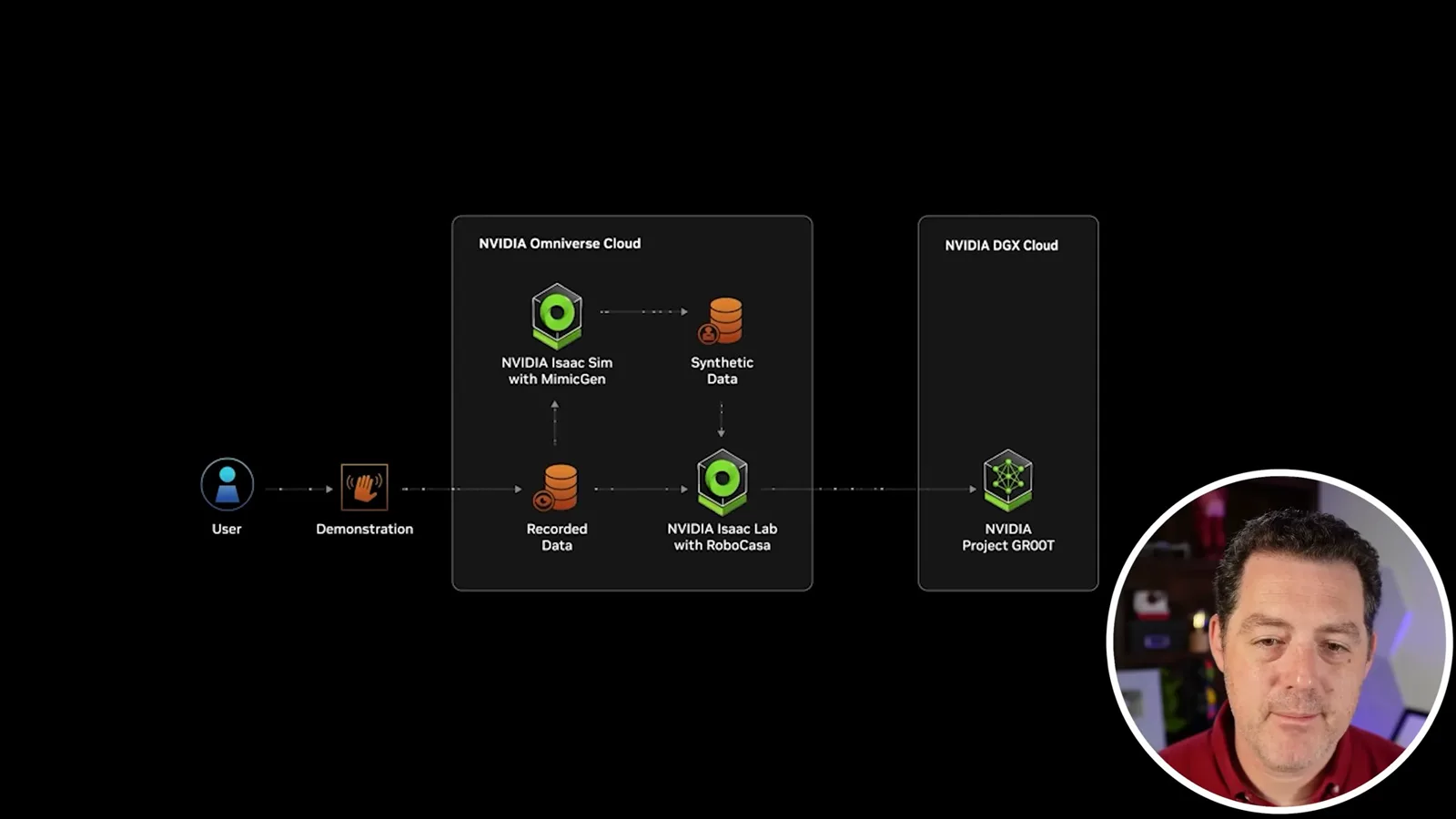The width and height of the screenshot is (1456, 819).
Task: Select the Synthetic Data database icon
Action: [x=722, y=320]
